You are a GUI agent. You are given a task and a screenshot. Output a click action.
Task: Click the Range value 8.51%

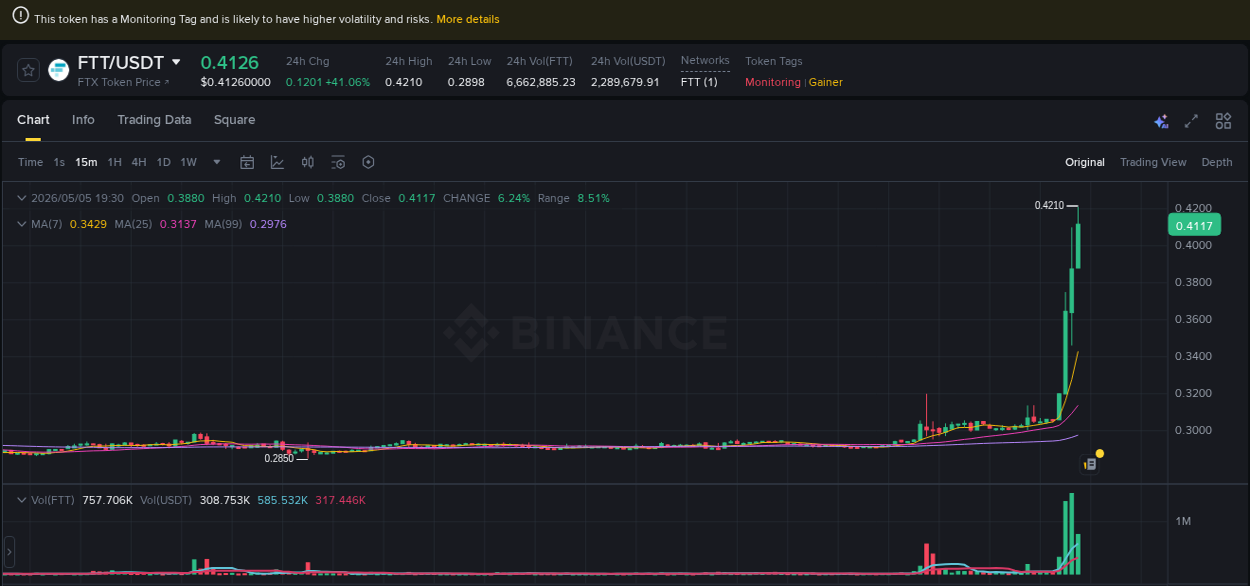tap(593, 198)
